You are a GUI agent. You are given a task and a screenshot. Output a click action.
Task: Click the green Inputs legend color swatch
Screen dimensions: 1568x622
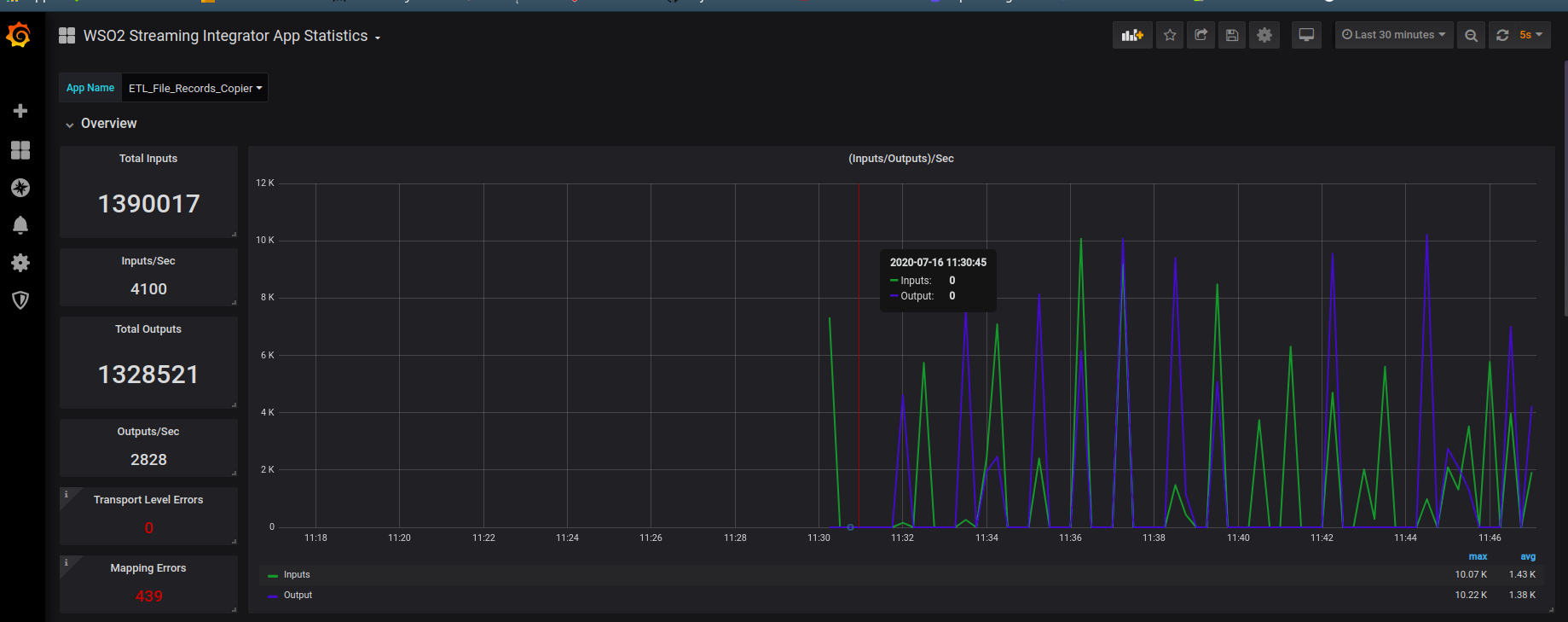[273, 576]
